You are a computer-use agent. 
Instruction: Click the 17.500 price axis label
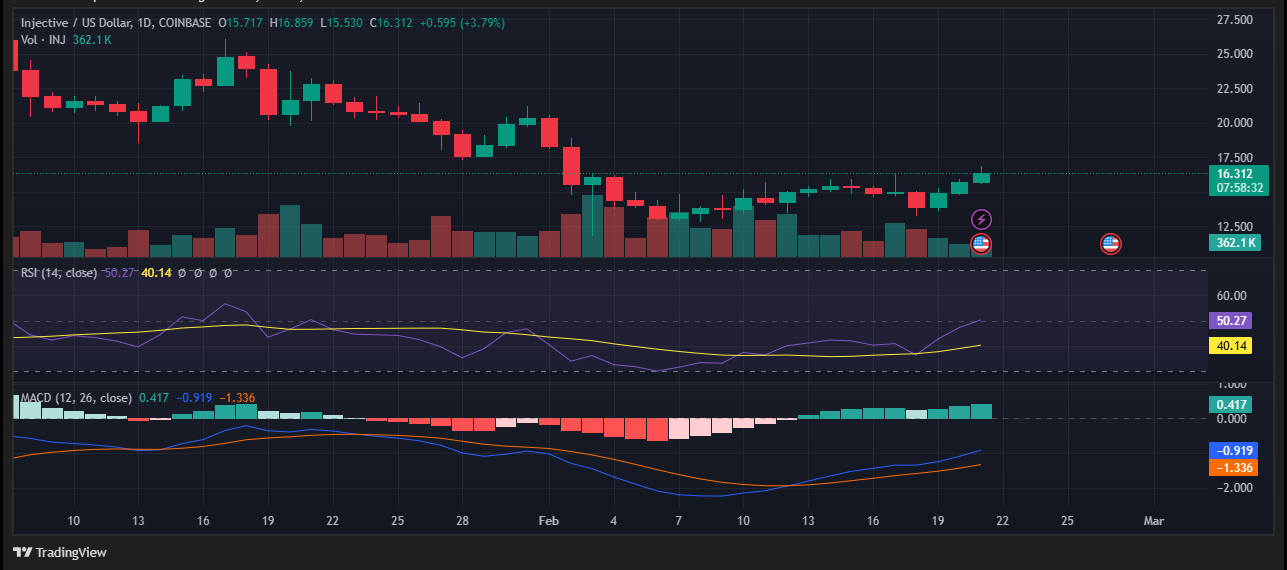tap(1234, 158)
